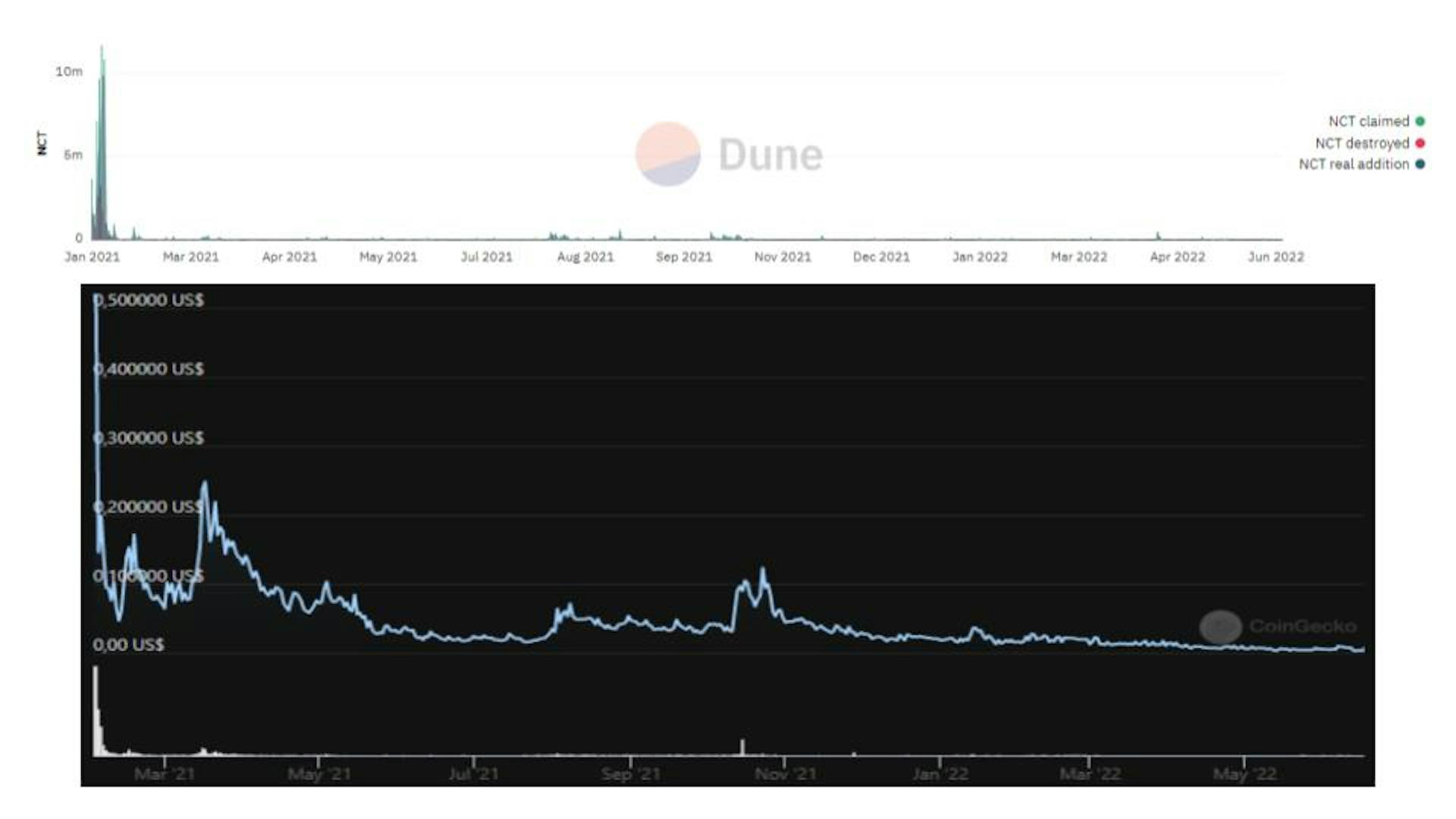The height and width of the screenshot is (819, 1456).
Task: Click the green NCT claimed legend dot
Action: 1420,121
